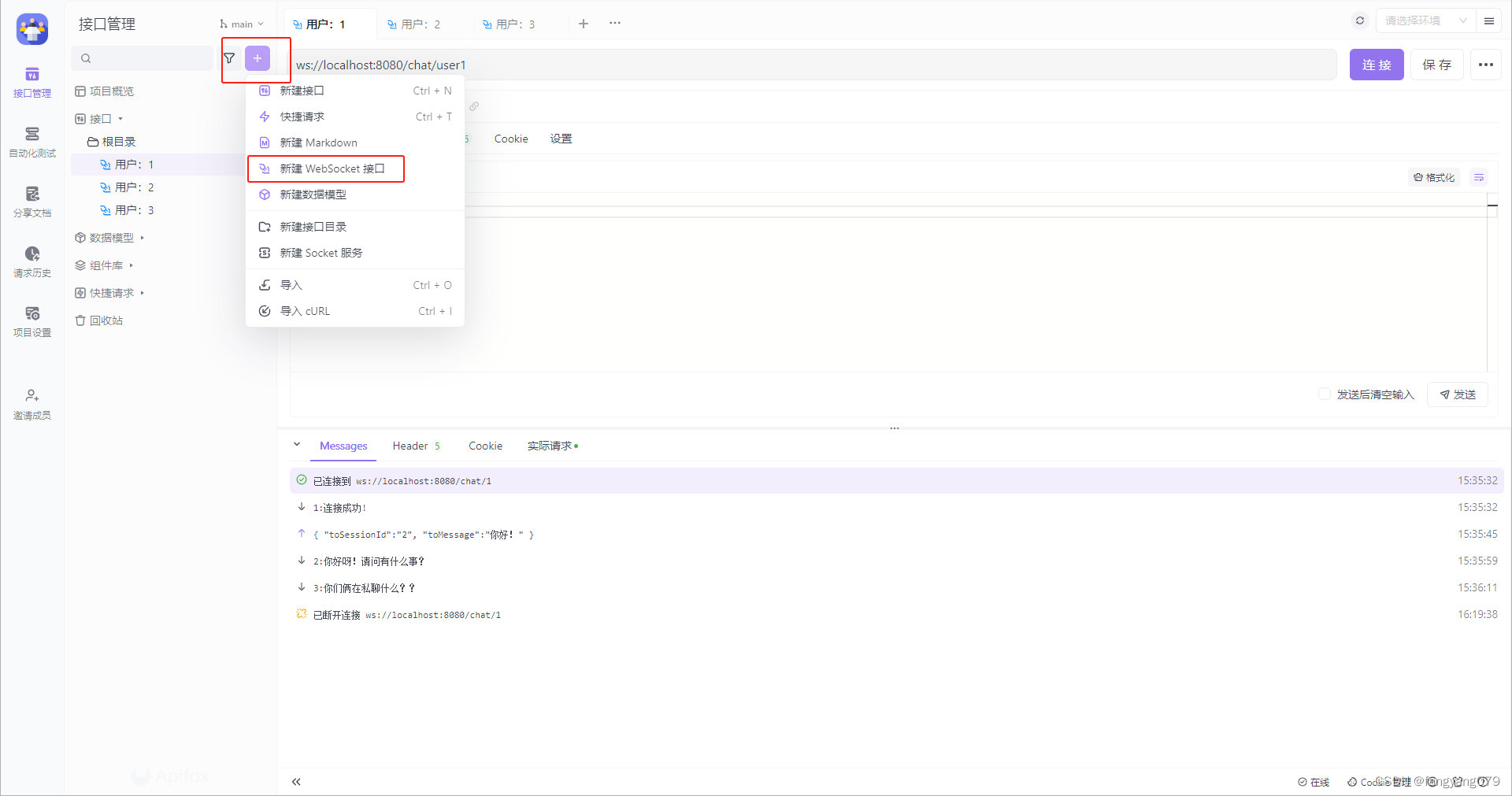Click the sidebar search input
The width and height of the screenshot is (1512, 796).
pyautogui.click(x=143, y=58)
